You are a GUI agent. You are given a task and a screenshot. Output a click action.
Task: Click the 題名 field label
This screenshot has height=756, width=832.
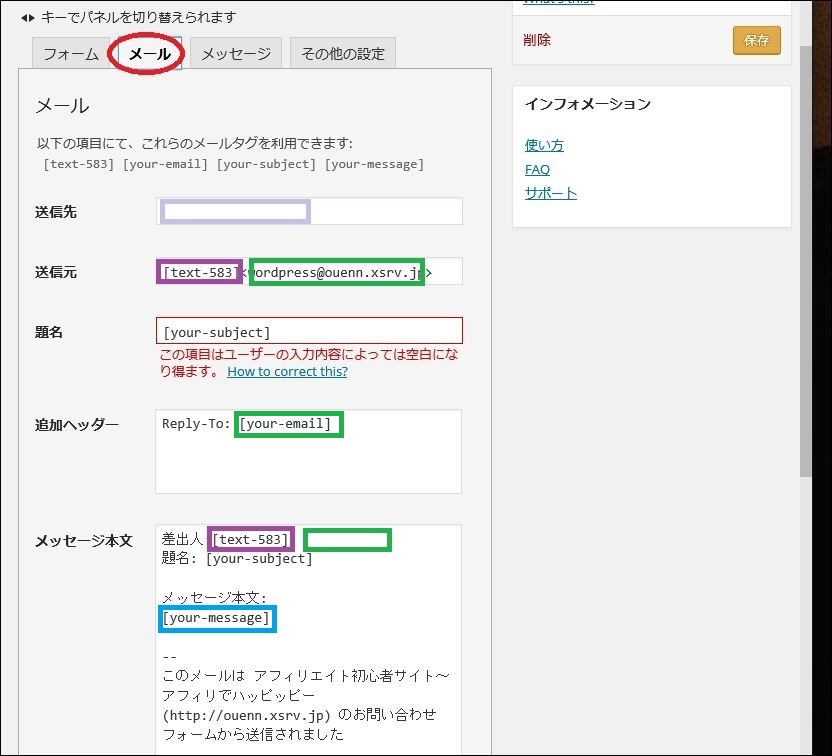pos(49,332)
